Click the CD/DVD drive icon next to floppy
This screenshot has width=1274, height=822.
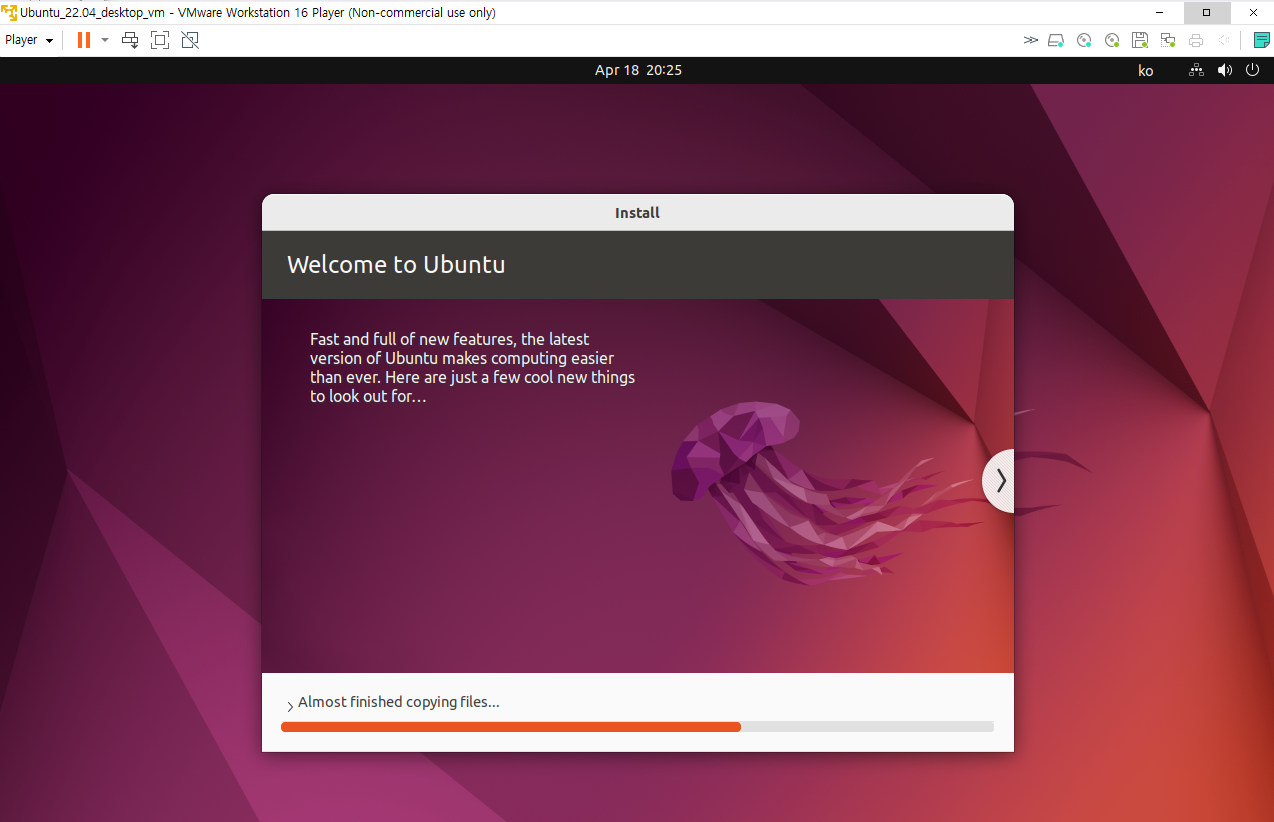(x=1112, y=40)
